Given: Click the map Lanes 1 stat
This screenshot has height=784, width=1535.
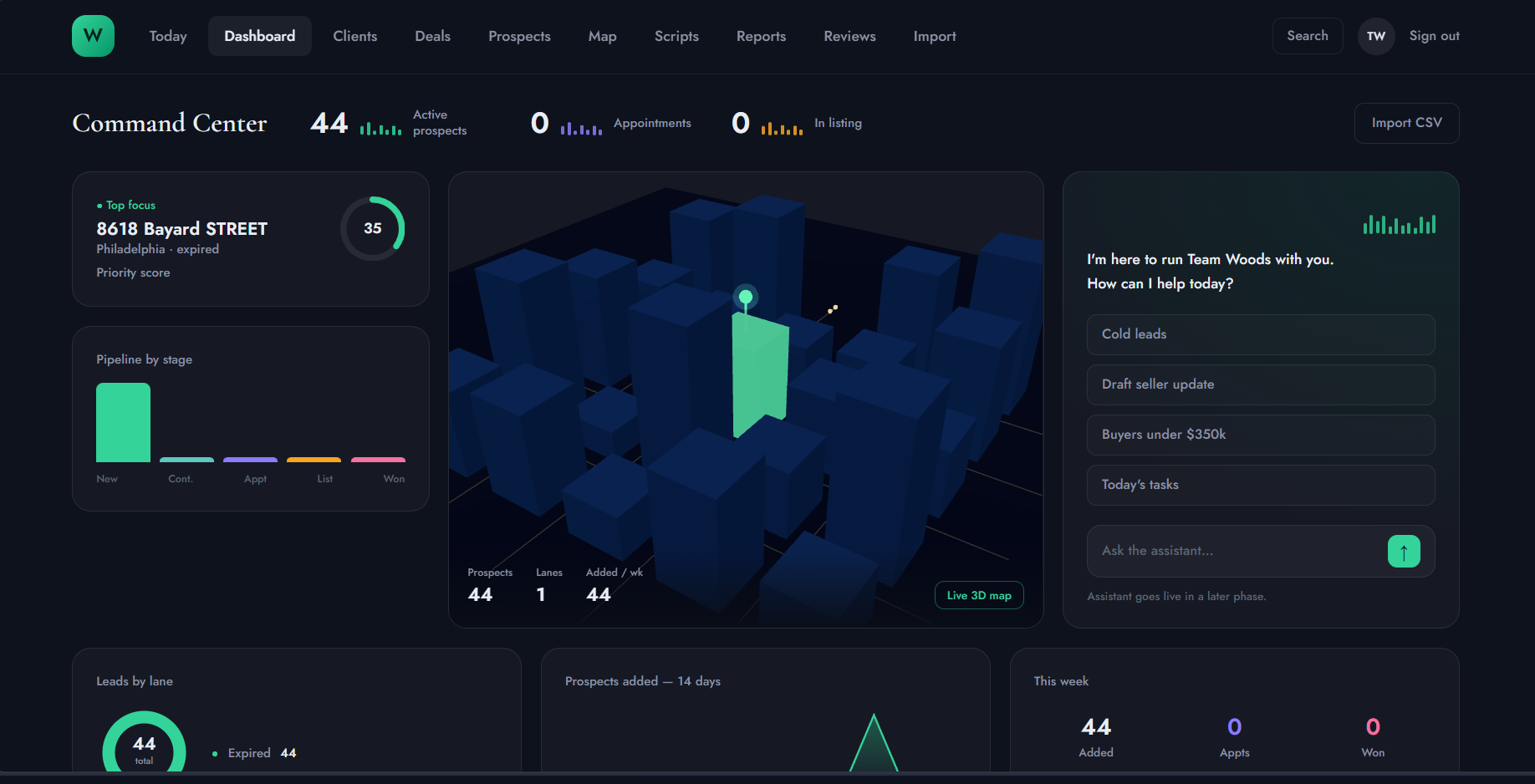Looking at the screenshot, I should (548, 586).
